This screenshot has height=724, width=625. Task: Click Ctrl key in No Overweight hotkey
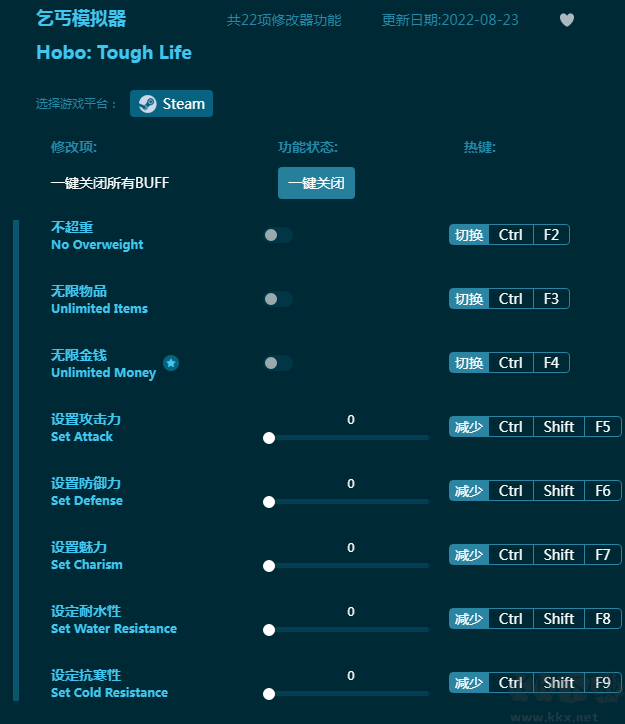(x=511, y=235)
